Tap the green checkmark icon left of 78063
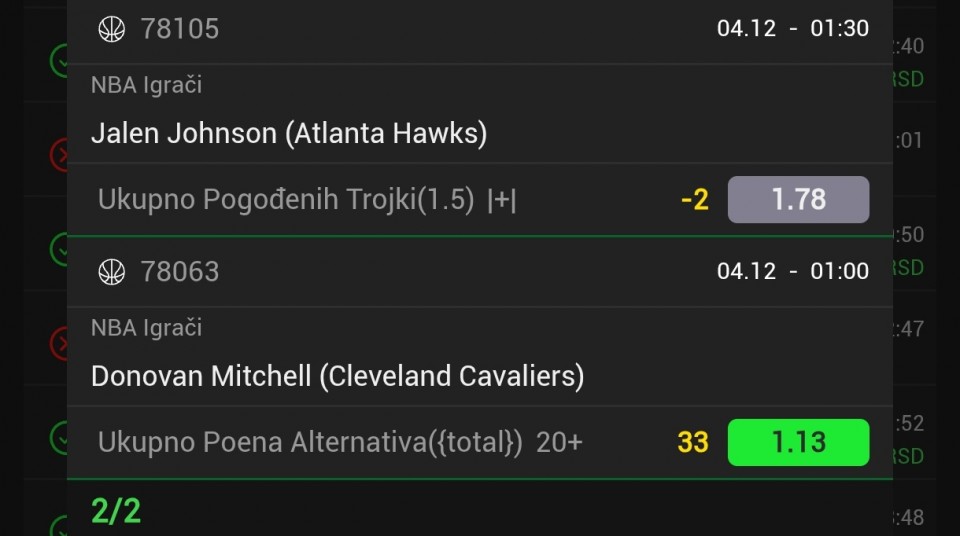 59,249
